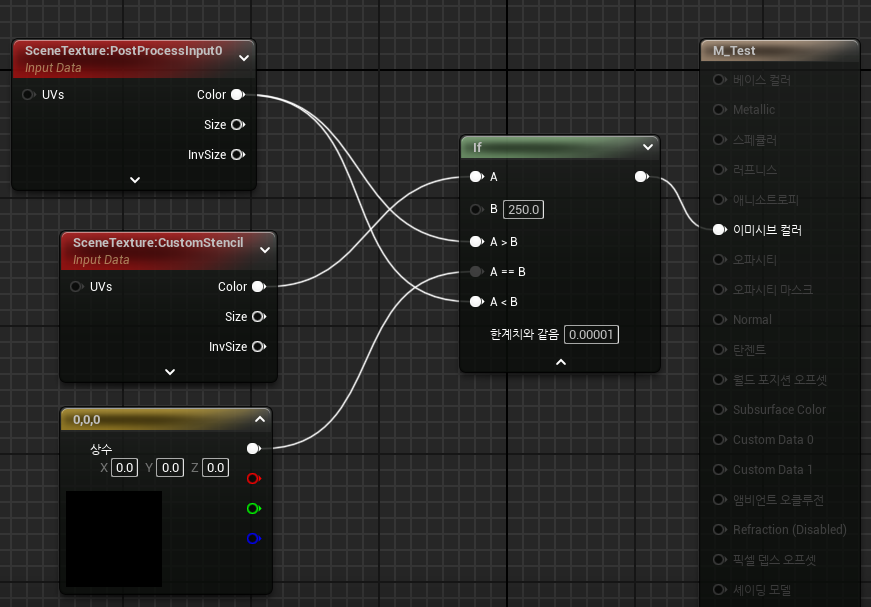This screenshot has height=607, width=871.
Task: Select the M_Test node title
Action: pyautogui.click(x=734, y=51)
